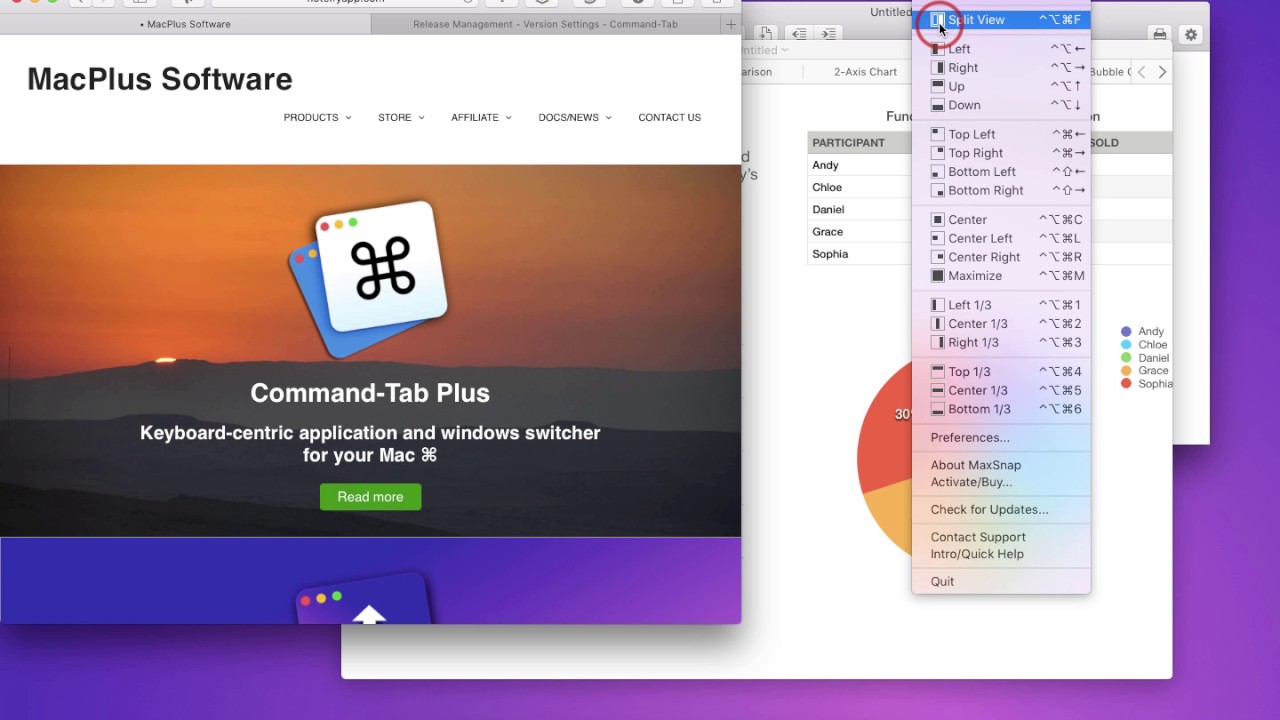Select the Chloe table cell

click(860, 187)
